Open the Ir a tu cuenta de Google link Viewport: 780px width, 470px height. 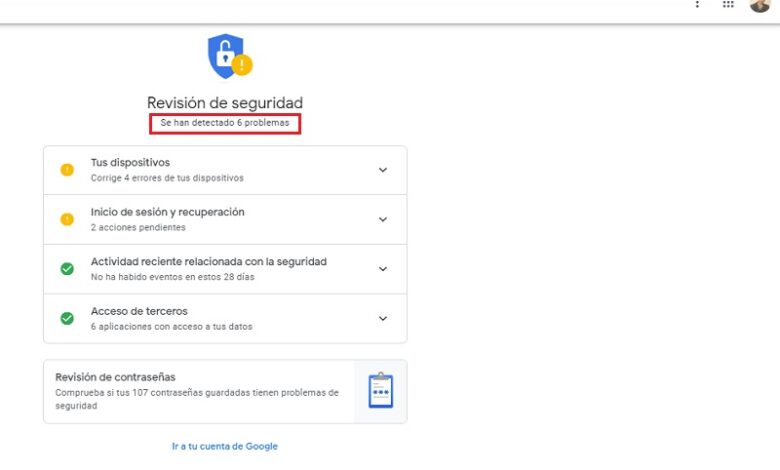(x=225, y=446)
